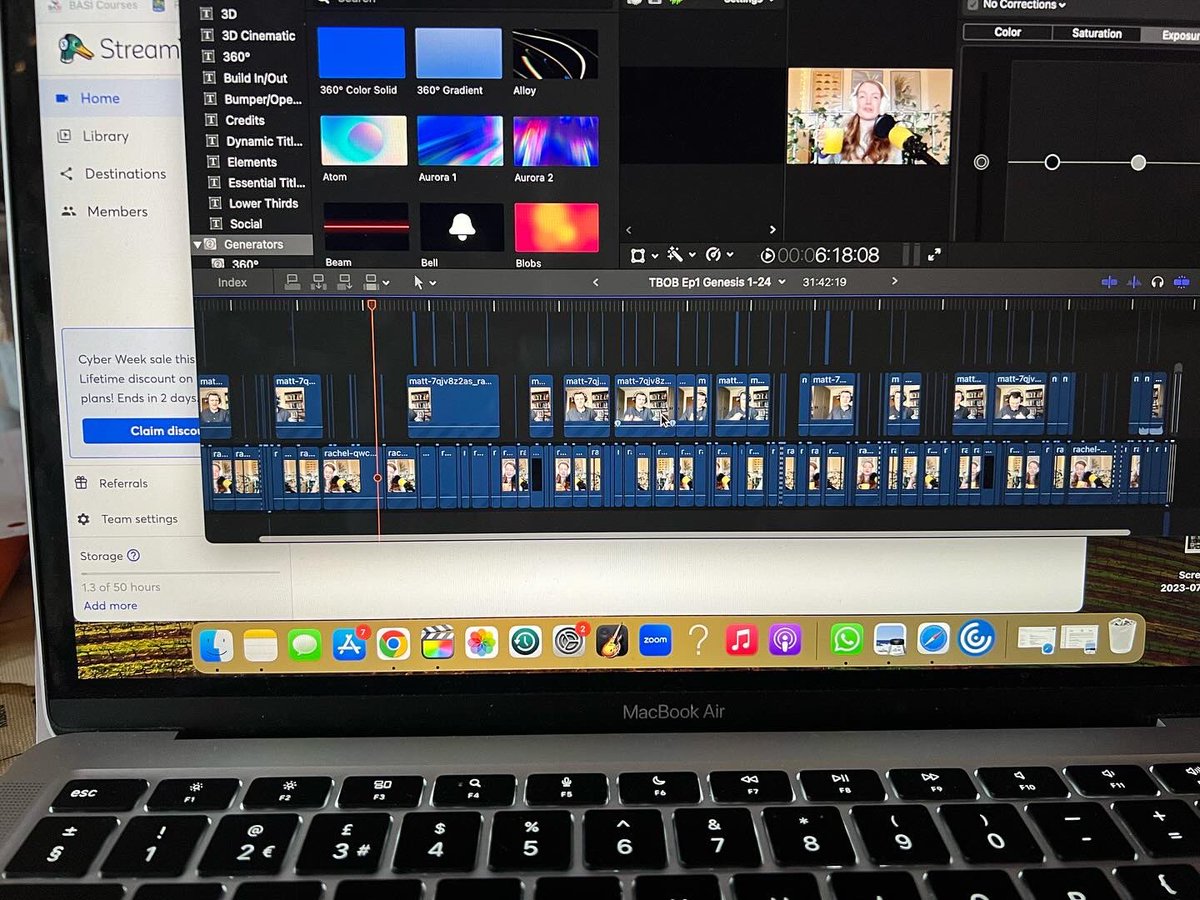
Task: Click the insert clip icon in timeline toolbar
Action: 319,282
